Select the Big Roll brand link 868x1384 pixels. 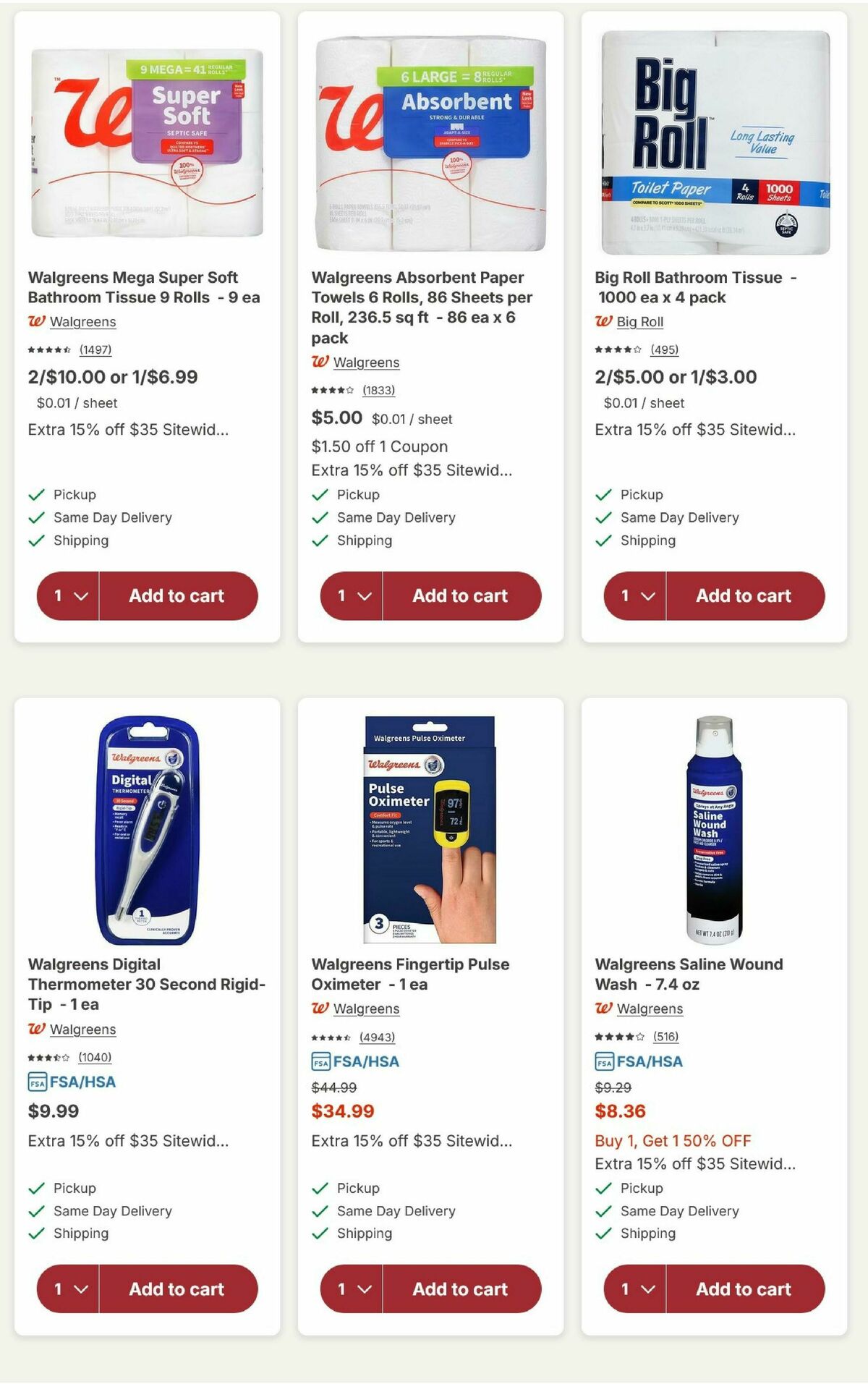641,321
